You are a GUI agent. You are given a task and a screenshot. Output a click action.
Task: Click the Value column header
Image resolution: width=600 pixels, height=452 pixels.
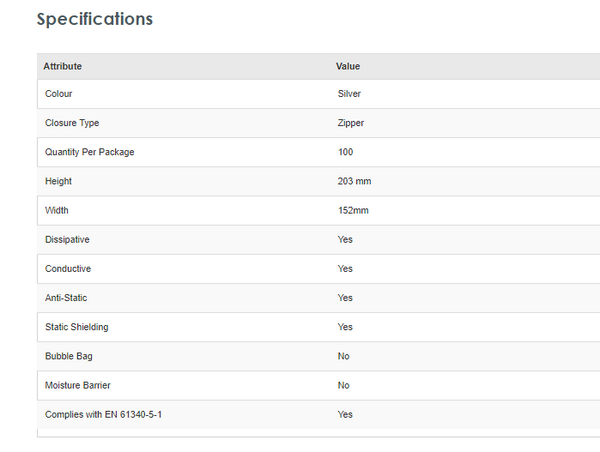(x=348, y=66)
